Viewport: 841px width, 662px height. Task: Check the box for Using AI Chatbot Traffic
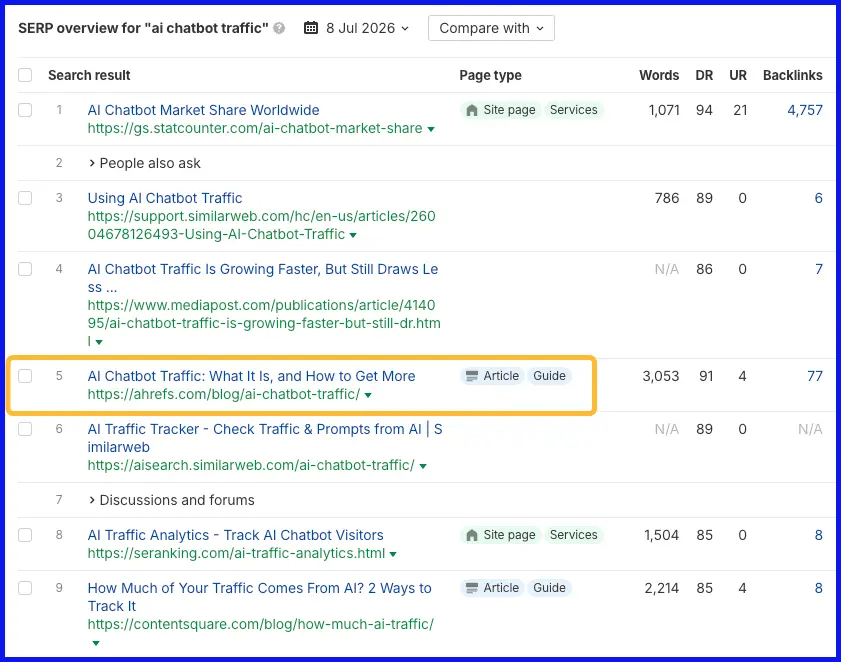coord(25,198)
